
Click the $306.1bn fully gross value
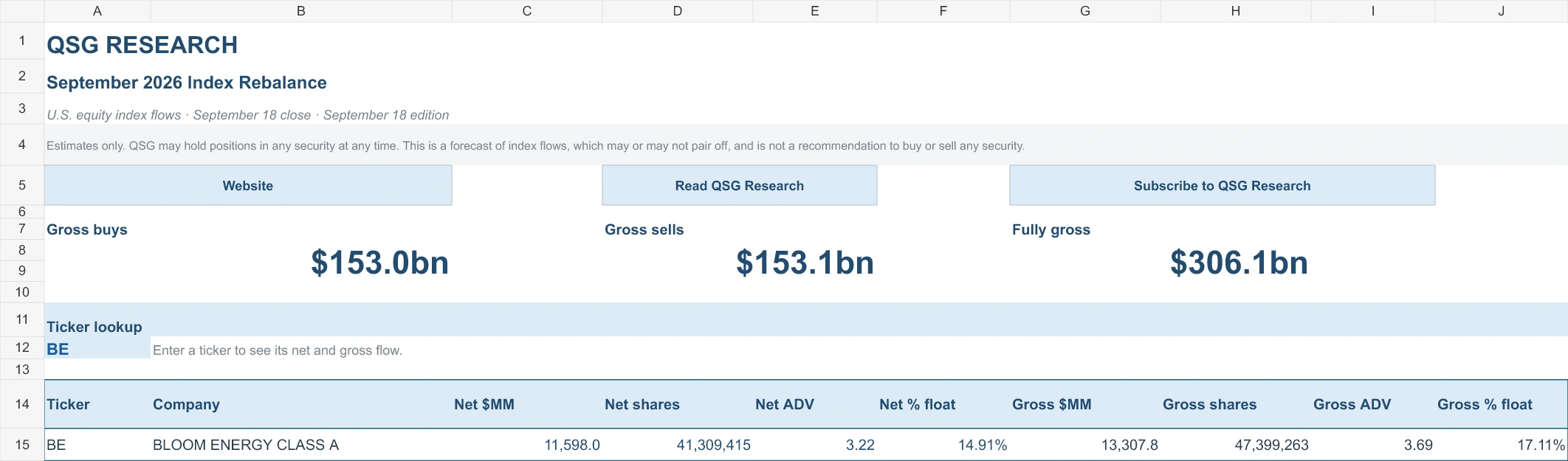(x=1239, y=263)
